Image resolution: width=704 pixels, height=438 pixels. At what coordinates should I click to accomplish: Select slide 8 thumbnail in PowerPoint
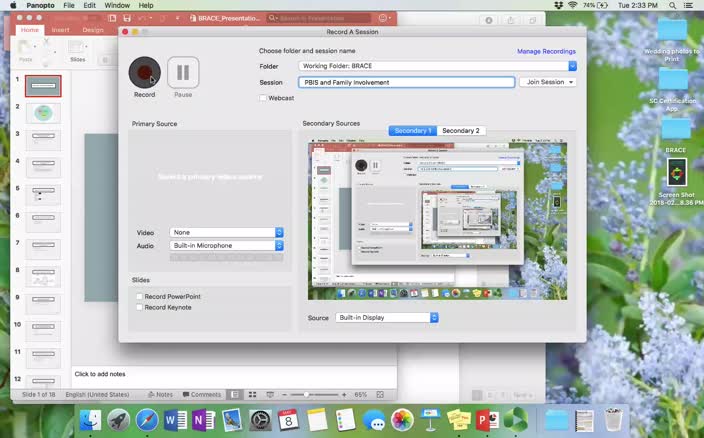(43, 276)
